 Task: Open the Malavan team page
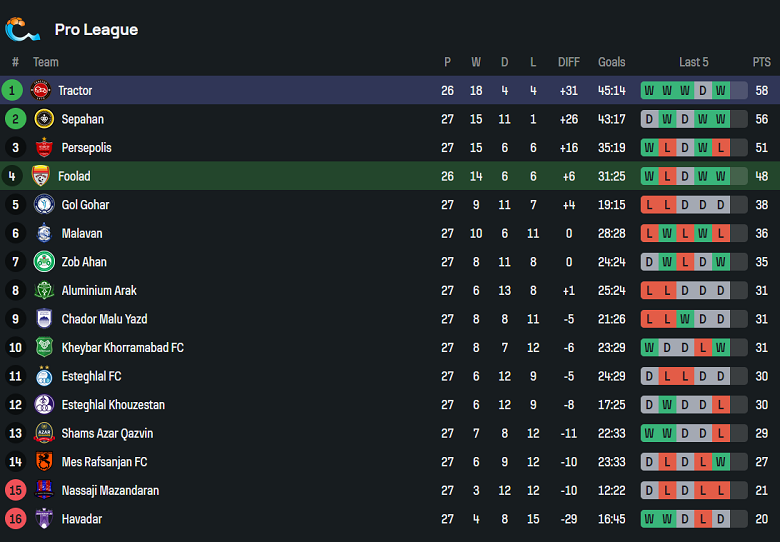[82, 234]
